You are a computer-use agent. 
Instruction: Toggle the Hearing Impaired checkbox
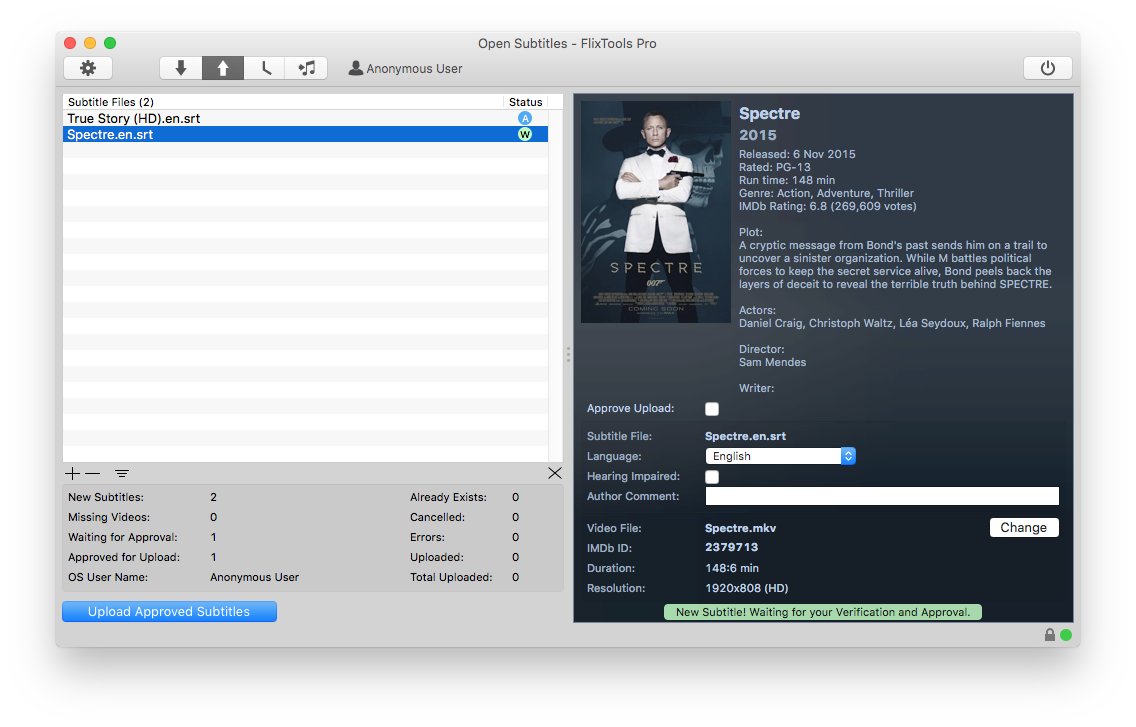coord(712,477)
